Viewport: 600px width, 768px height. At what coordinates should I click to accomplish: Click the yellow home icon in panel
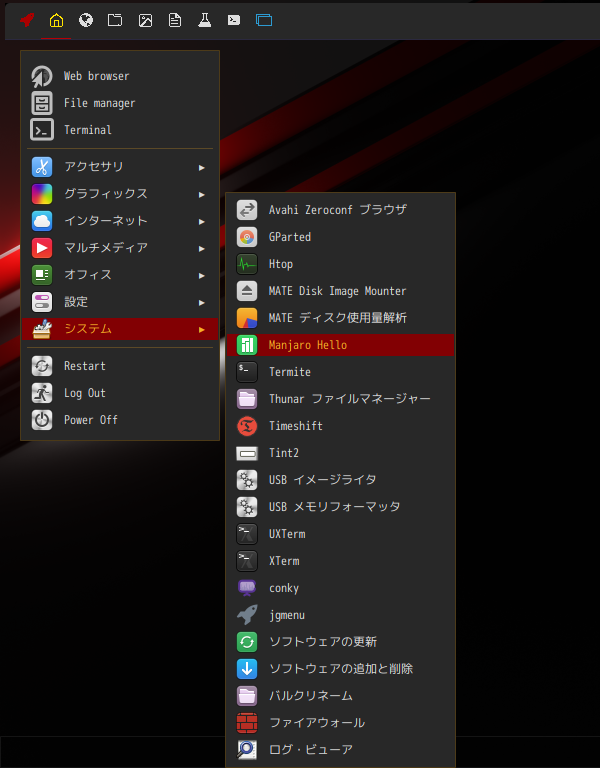click(56, 20)
